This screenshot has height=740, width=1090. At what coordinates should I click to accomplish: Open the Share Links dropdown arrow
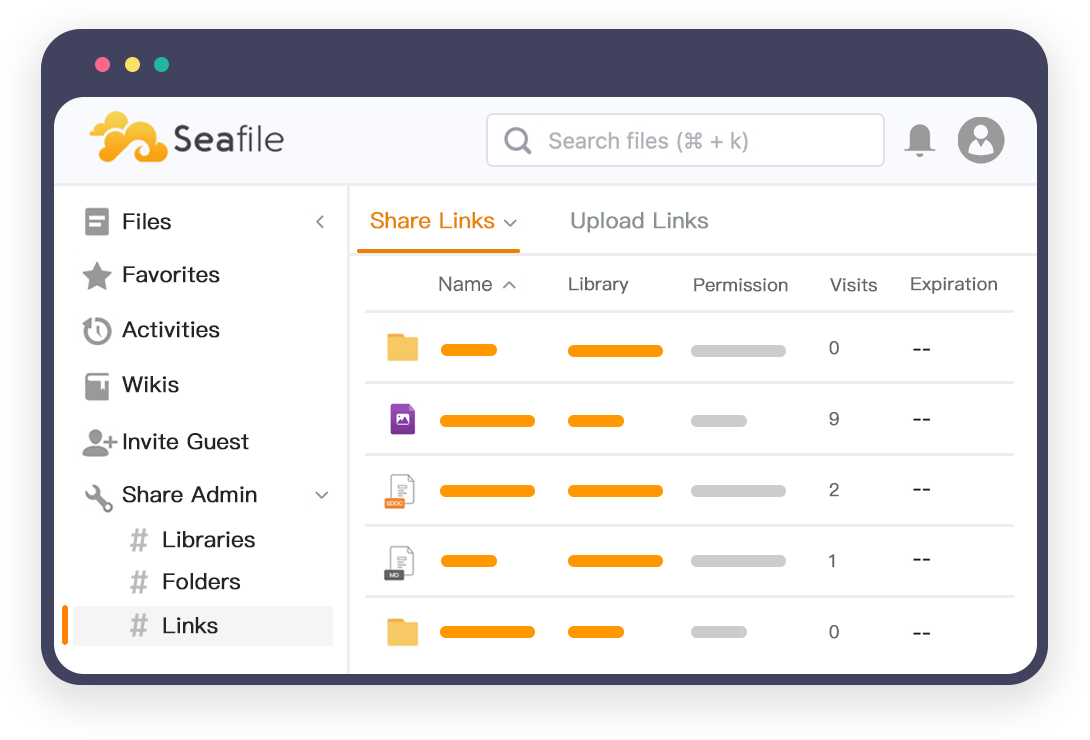(510, 223)
